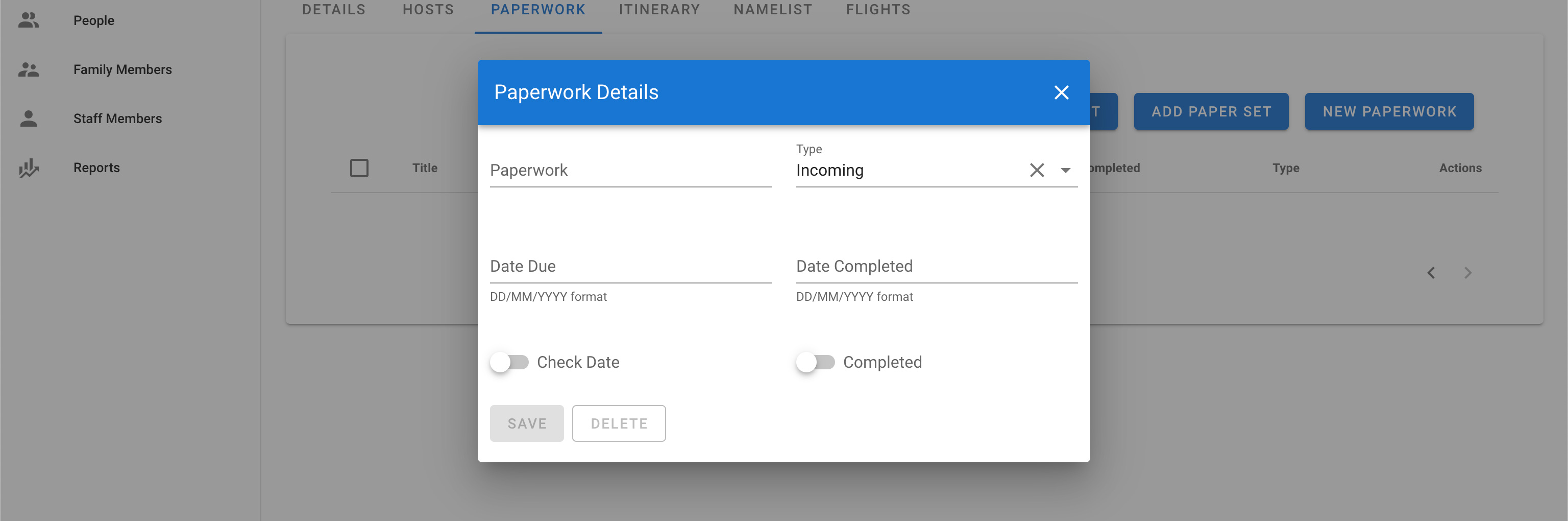Screen dimensions: 1568x521
Task: Enable the Completed switch
Action: [x=815, y=362]
